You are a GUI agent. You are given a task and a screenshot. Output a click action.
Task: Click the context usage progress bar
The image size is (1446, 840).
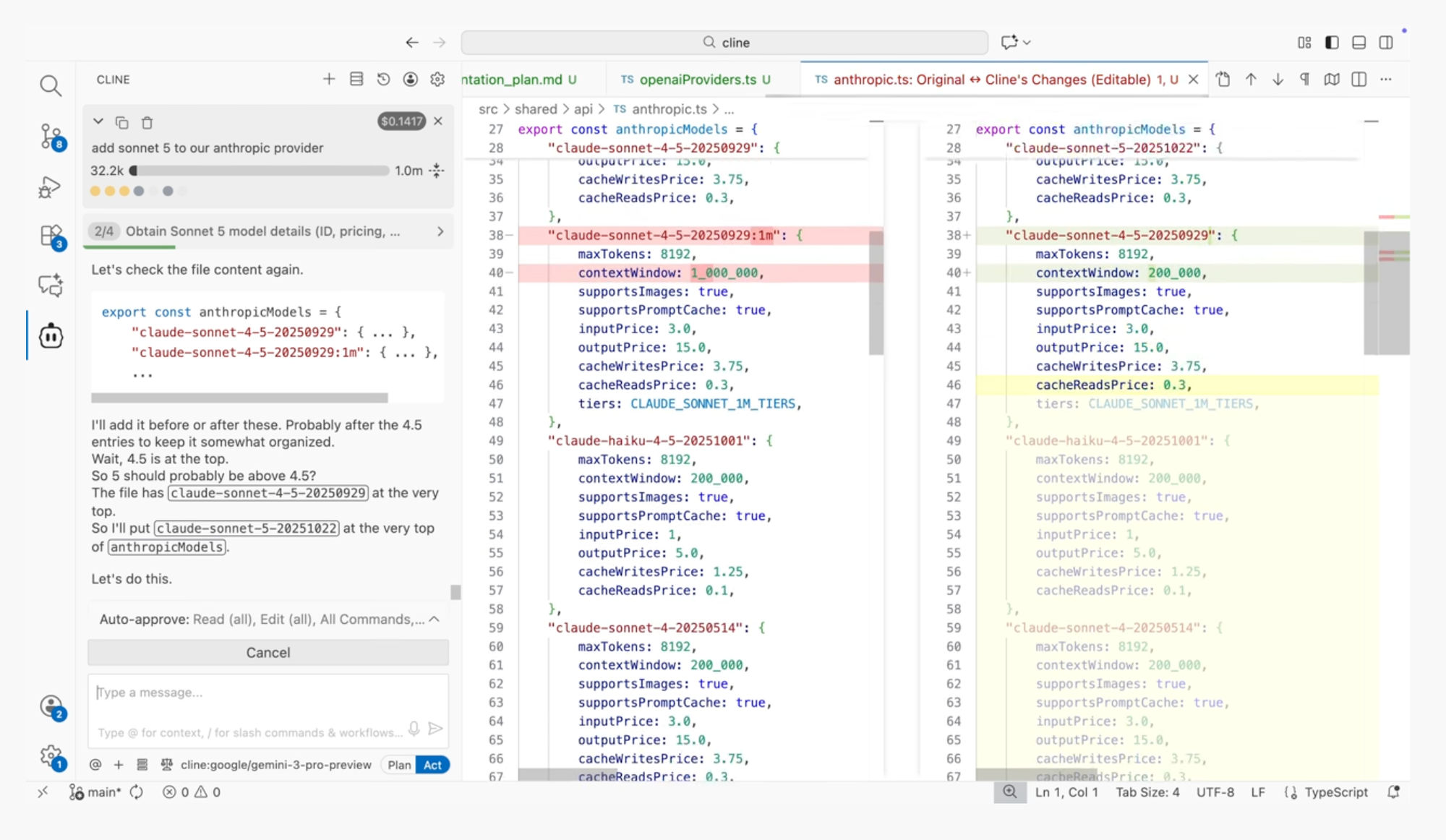coord(260,171)
